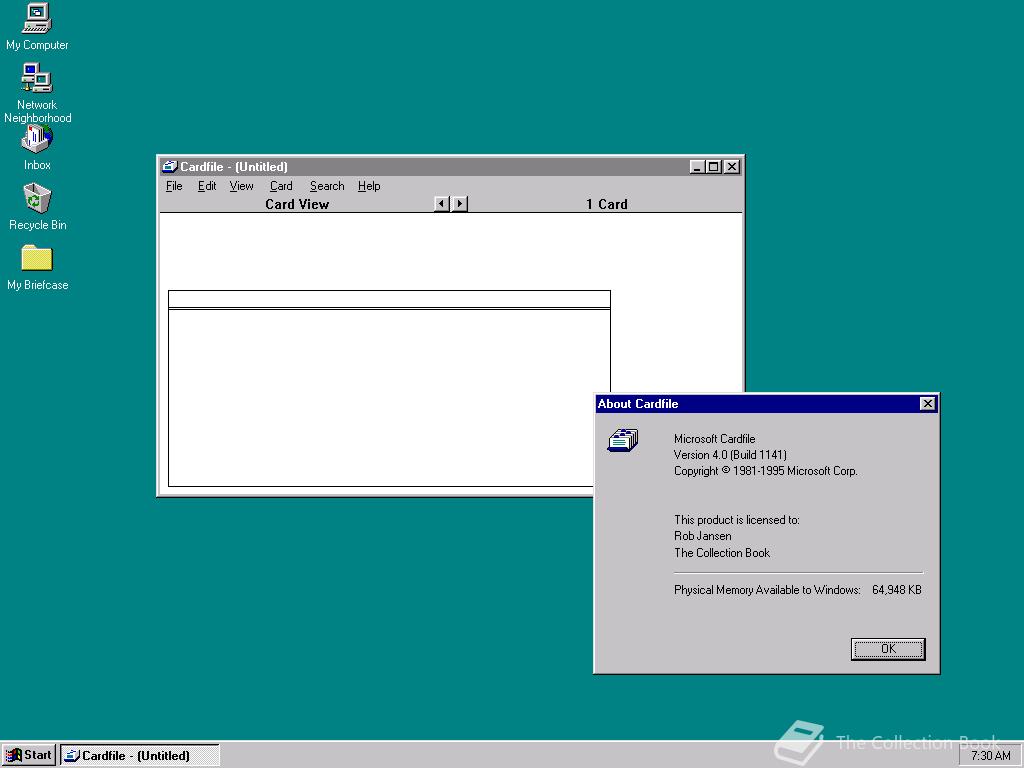Click the 7:30 AM clock
Screen dimensions: 1024x768
(990, 756)
